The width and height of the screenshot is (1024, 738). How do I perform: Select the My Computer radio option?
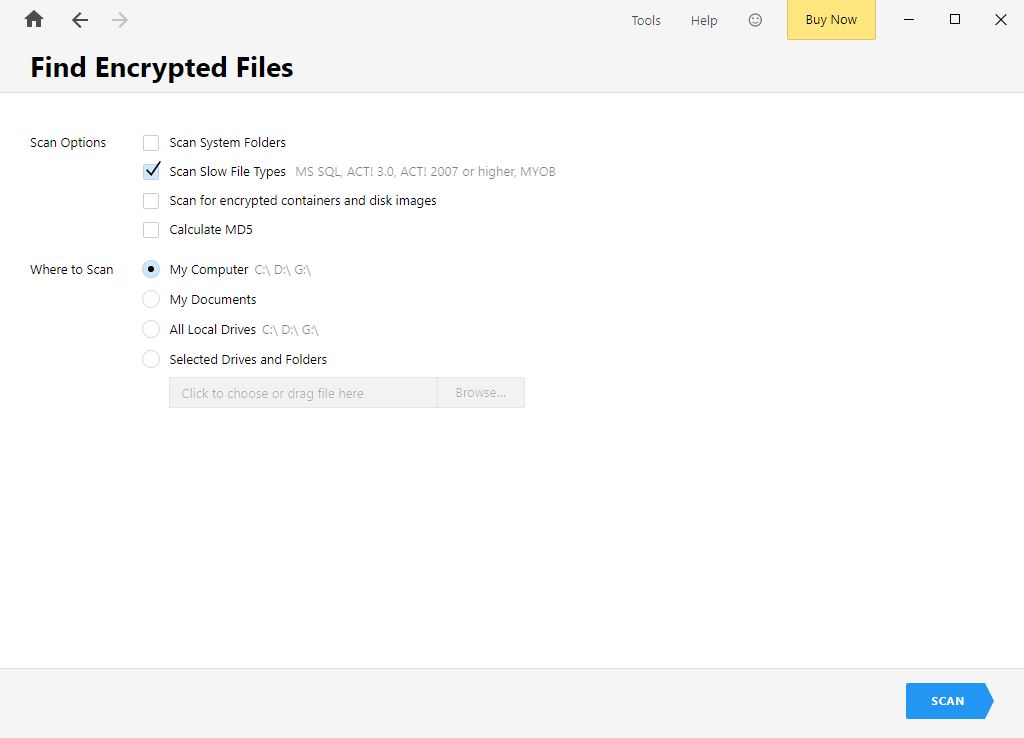151,269
